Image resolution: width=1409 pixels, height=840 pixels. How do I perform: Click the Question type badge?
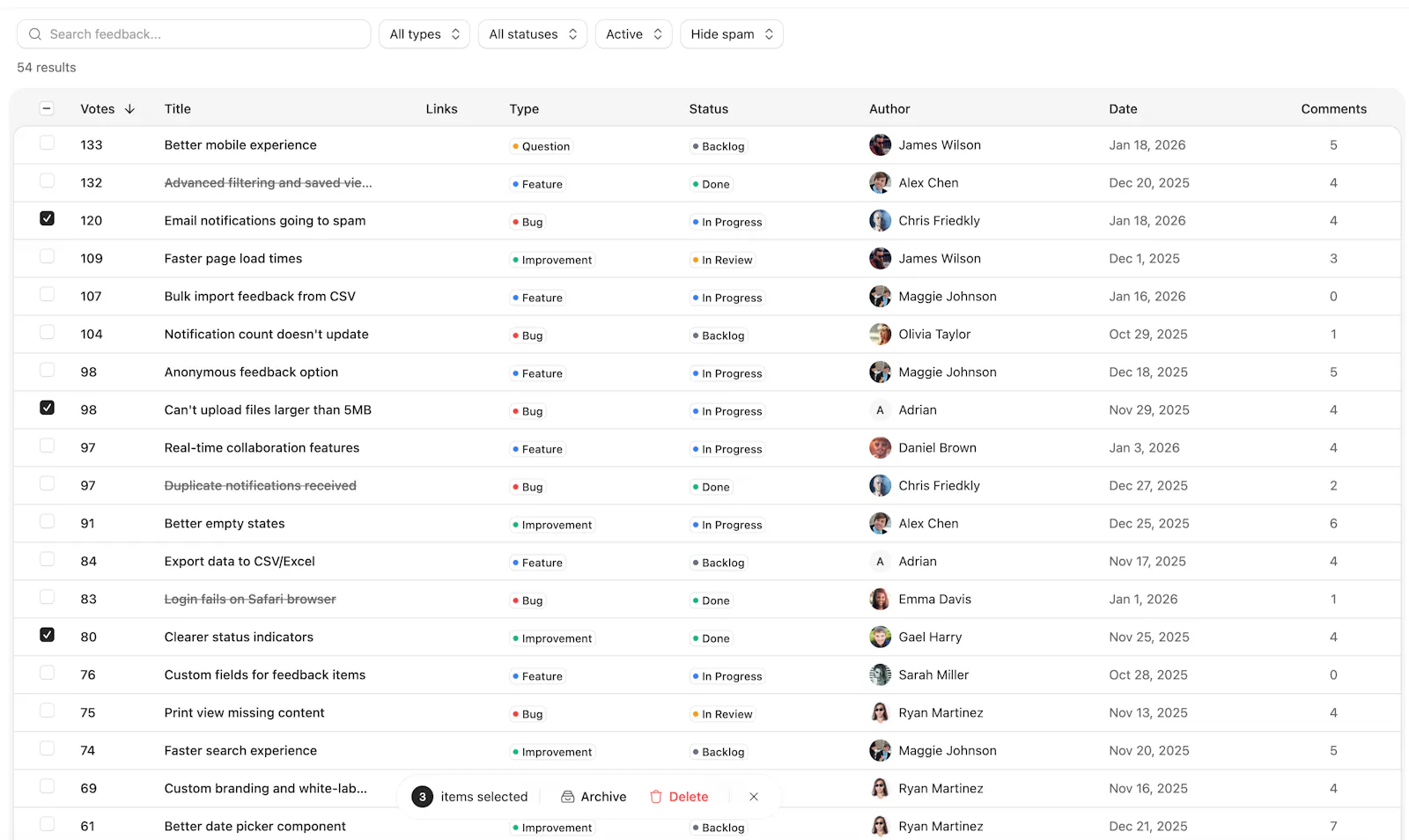541,146
